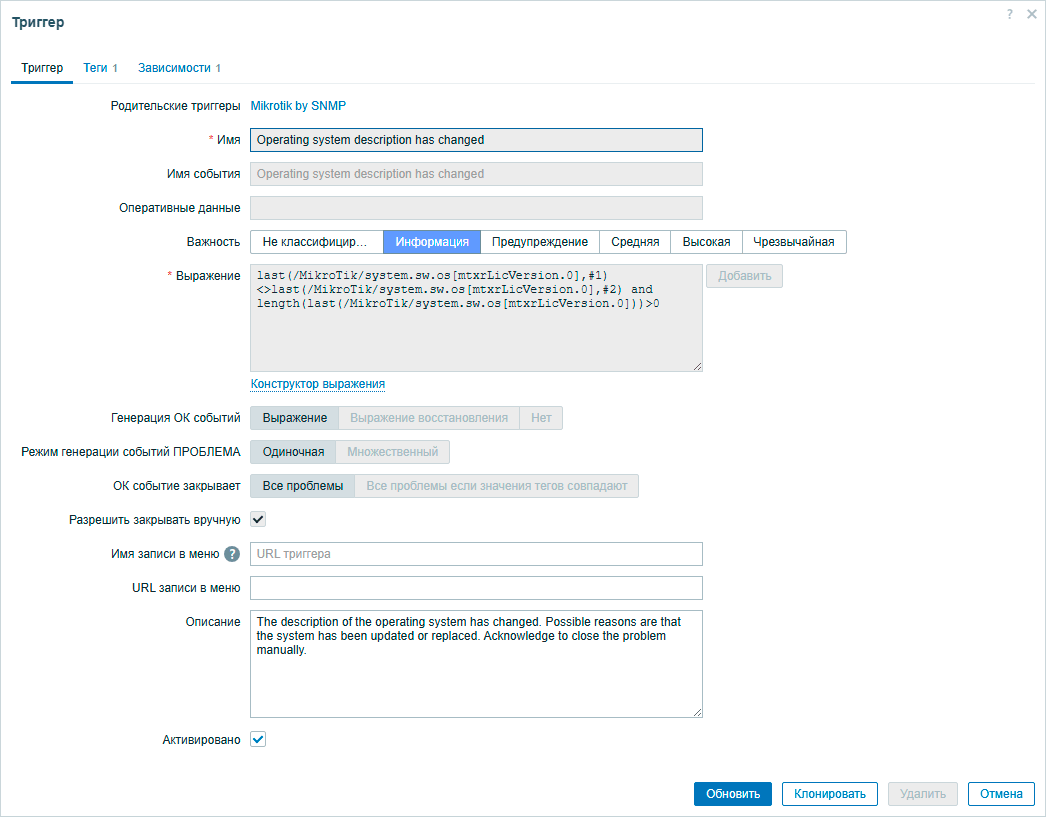The image size is (1046, 817).
Task: Select Все проблемы closing option
Action: point(303,486)
